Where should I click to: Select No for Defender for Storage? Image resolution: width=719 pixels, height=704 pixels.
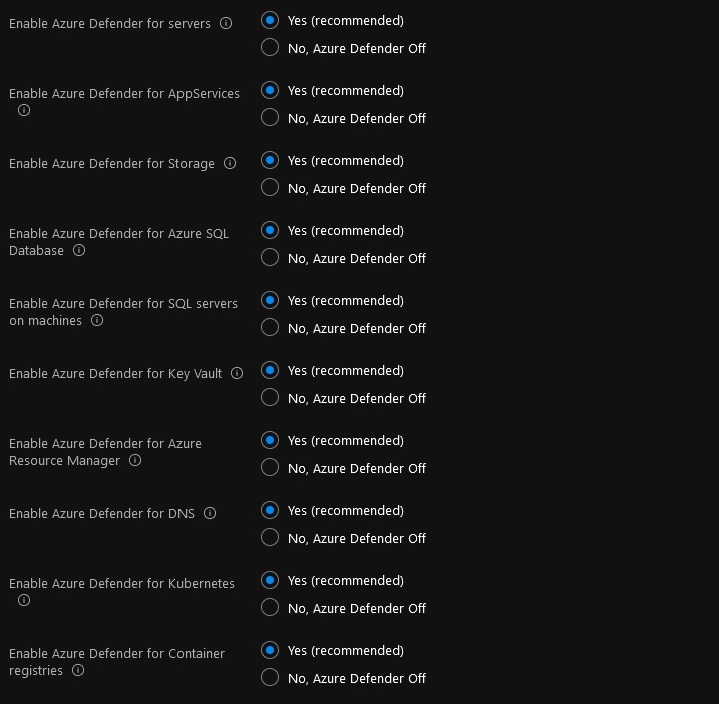coord(269,187)
